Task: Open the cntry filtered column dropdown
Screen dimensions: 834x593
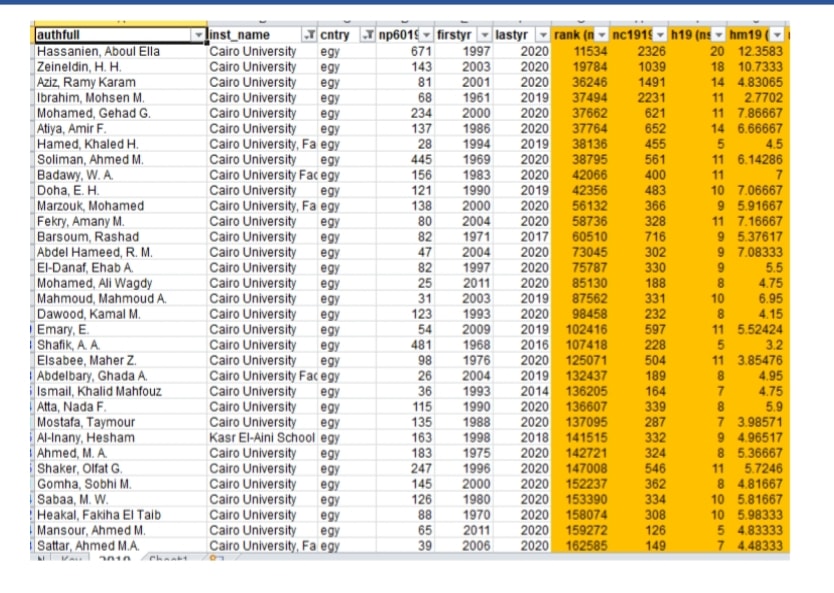Action: click(x=368, y=35)
